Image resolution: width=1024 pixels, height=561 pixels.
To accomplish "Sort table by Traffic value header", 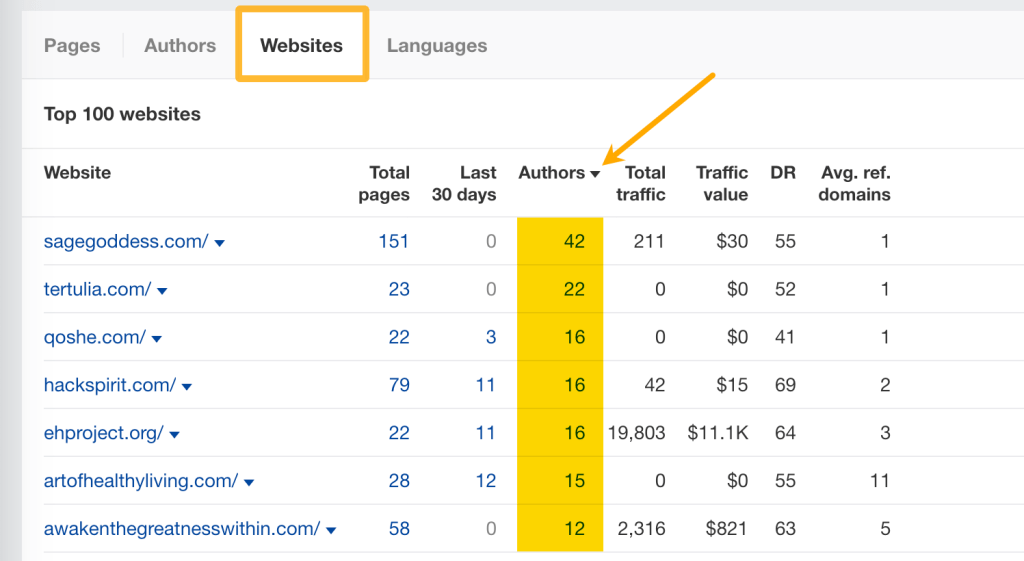I will (722, 184).
